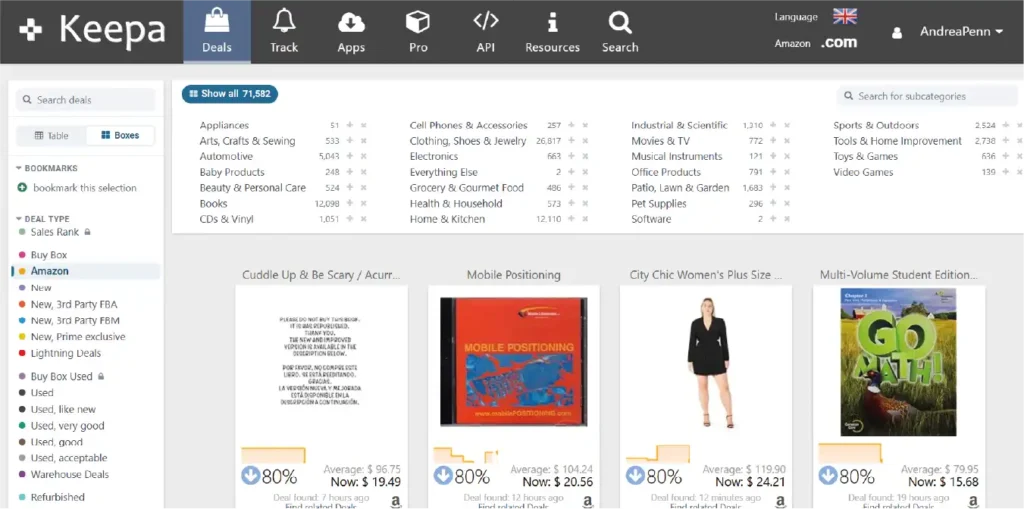Open the Sports & Outdoors category

876,125
